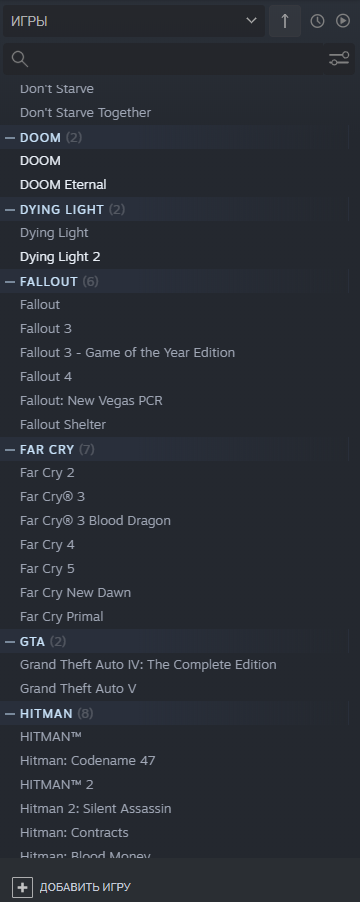This screenshot has height=902, width=360.
Task: Select Far Cry New Dawn
Action: [75, 593]
